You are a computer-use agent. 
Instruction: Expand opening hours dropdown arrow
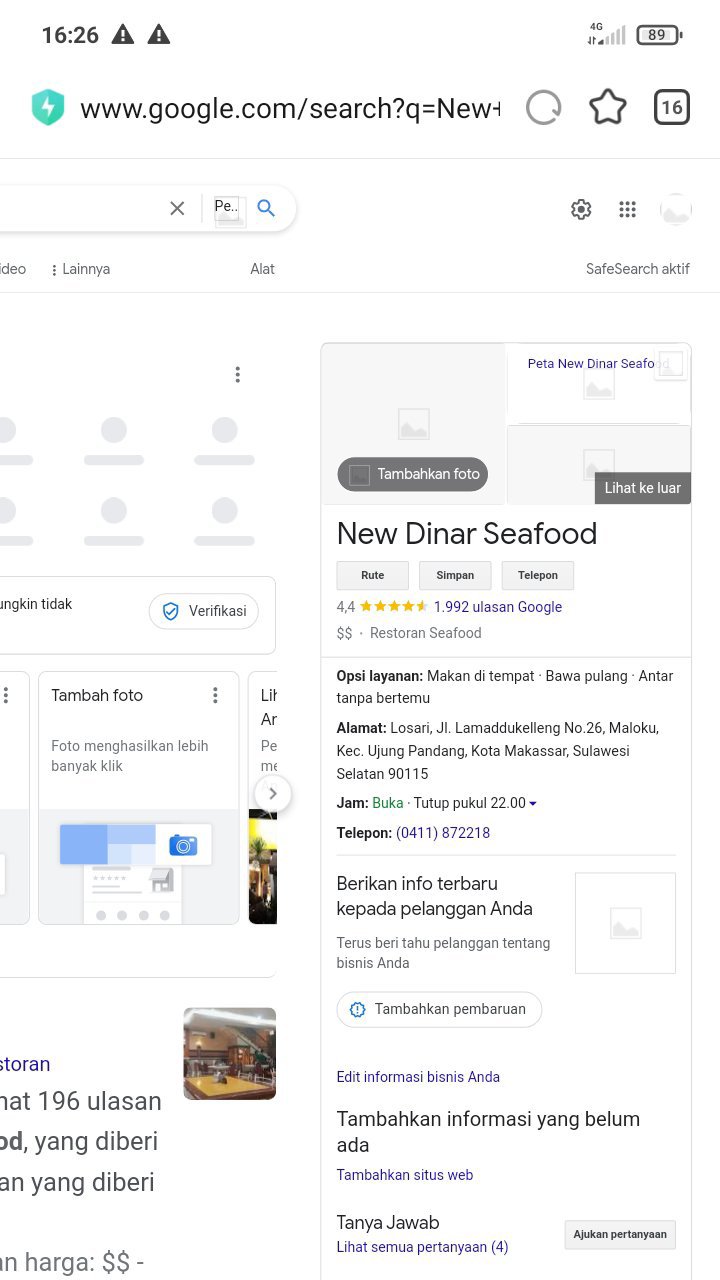click(533, 804)
